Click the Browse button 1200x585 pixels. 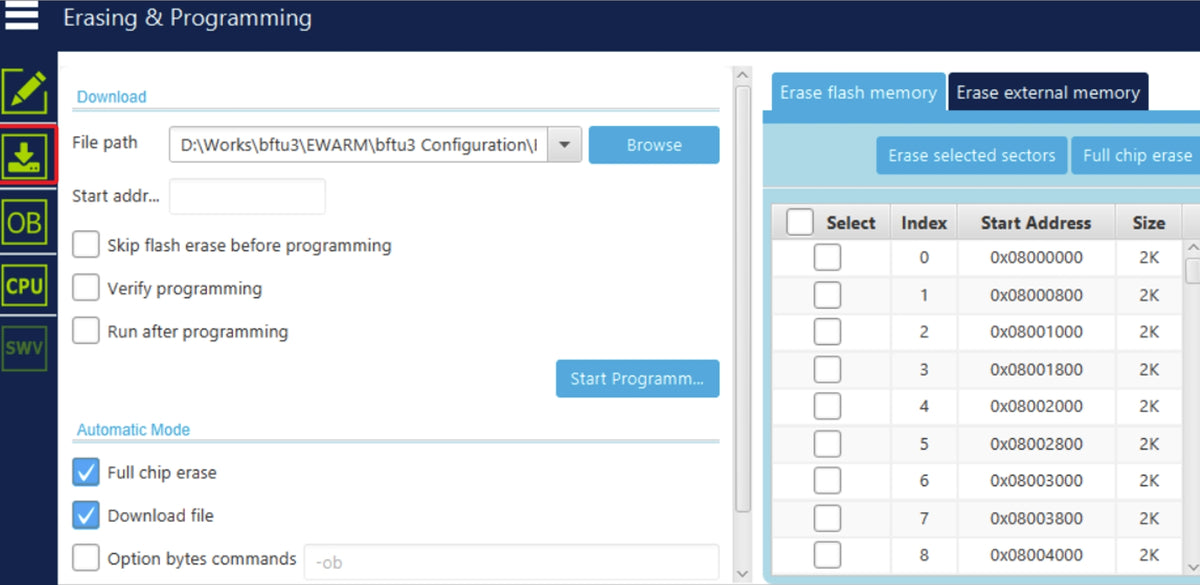click(x=654, y=145)
